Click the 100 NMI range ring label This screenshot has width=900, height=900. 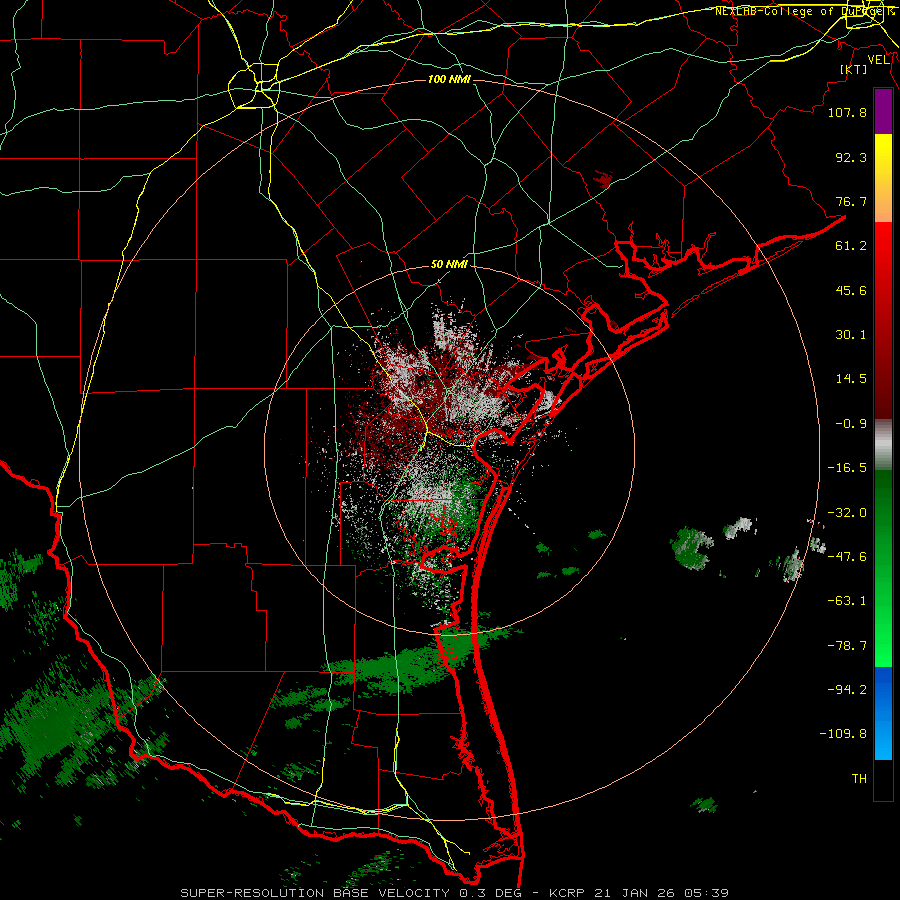point(449,79)
